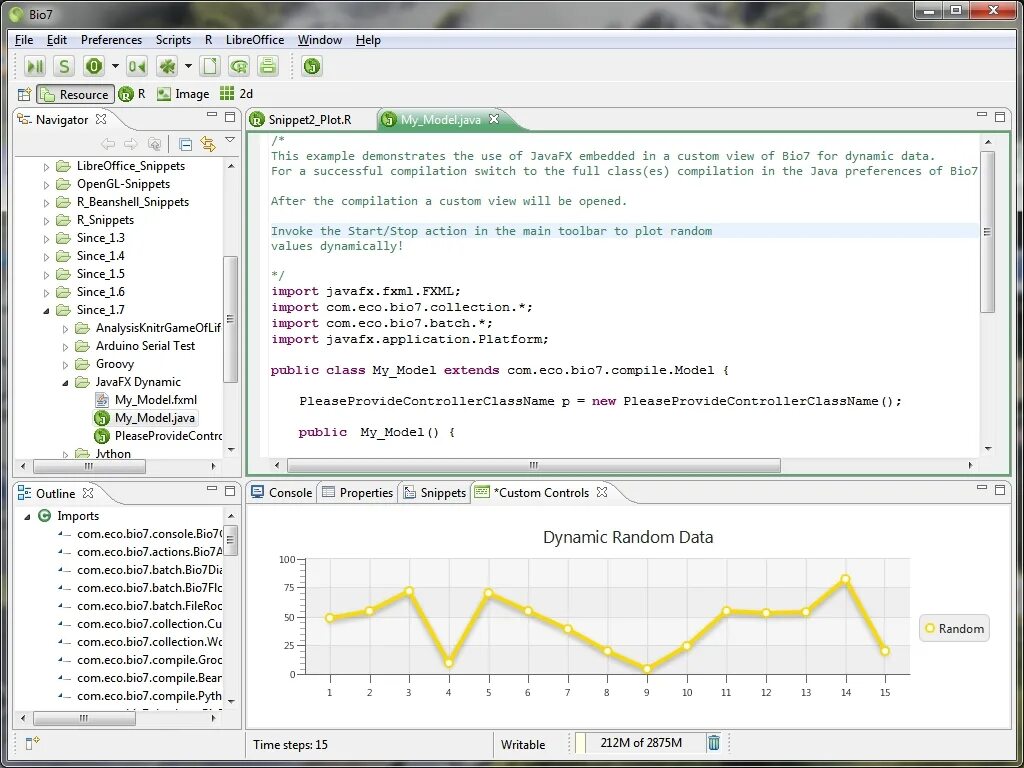Click the Open Perspective icon

24,94
